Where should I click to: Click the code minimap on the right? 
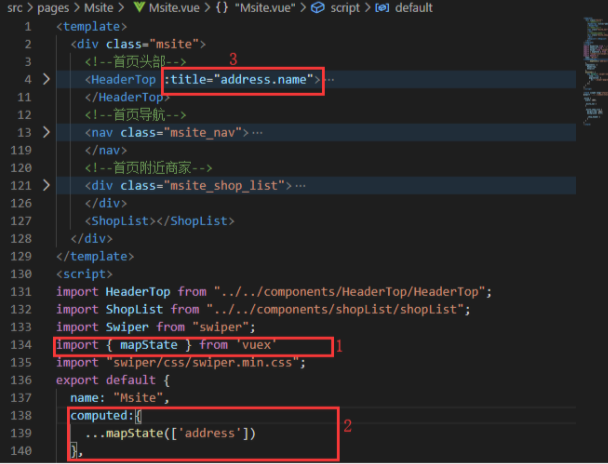595,70
